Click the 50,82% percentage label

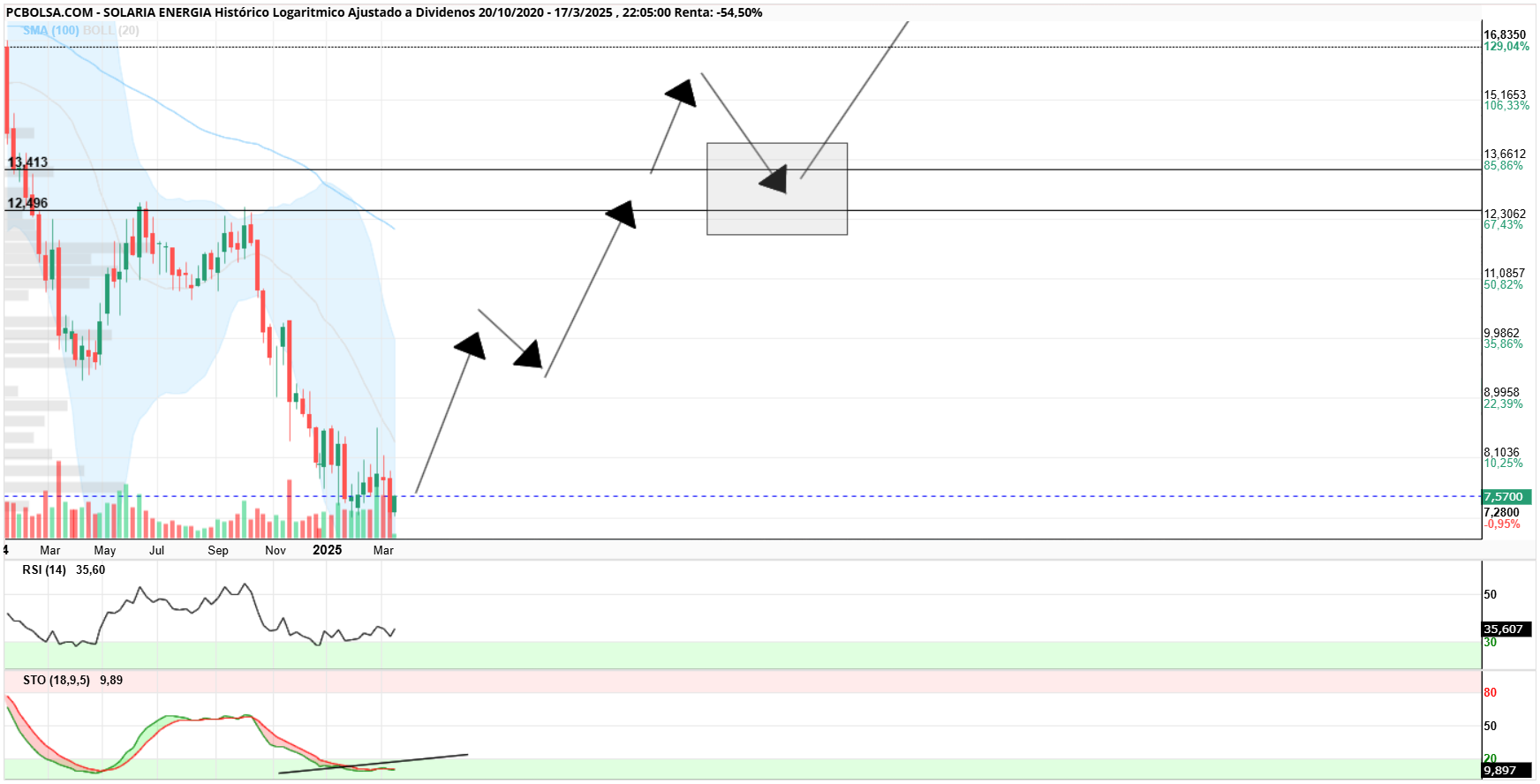[x=1503, y=284]
